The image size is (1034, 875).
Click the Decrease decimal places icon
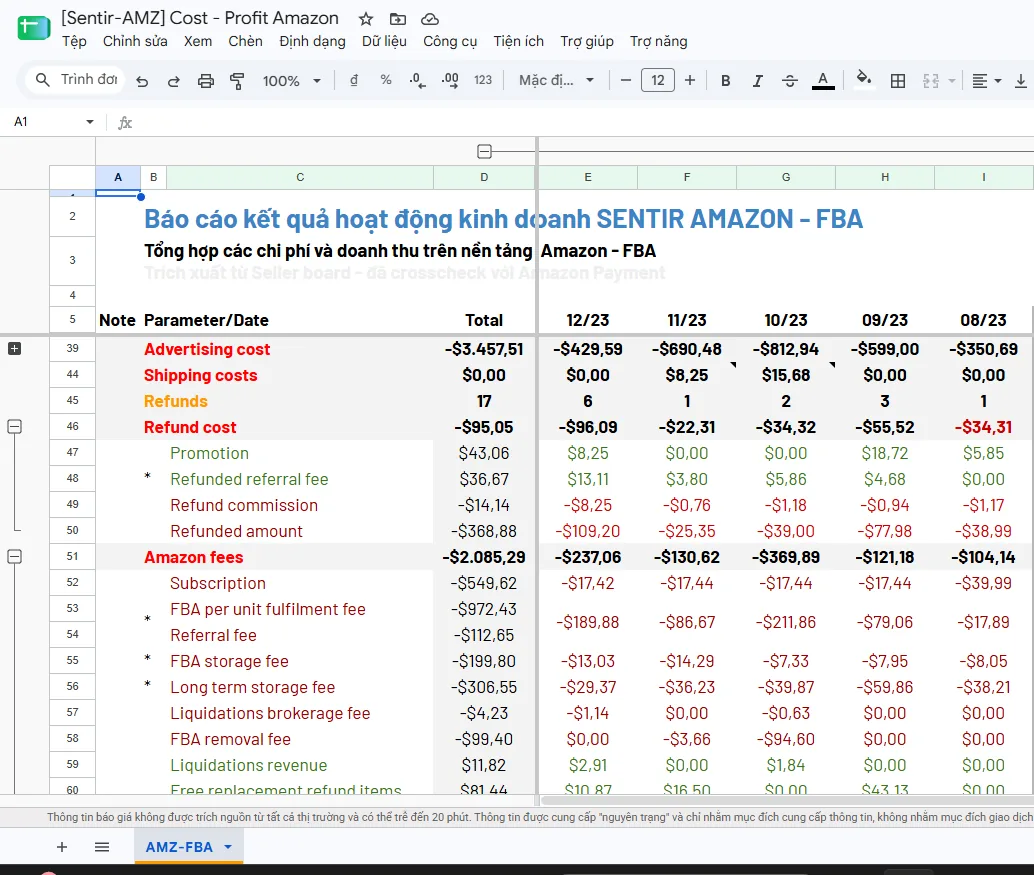pos(417,80)
